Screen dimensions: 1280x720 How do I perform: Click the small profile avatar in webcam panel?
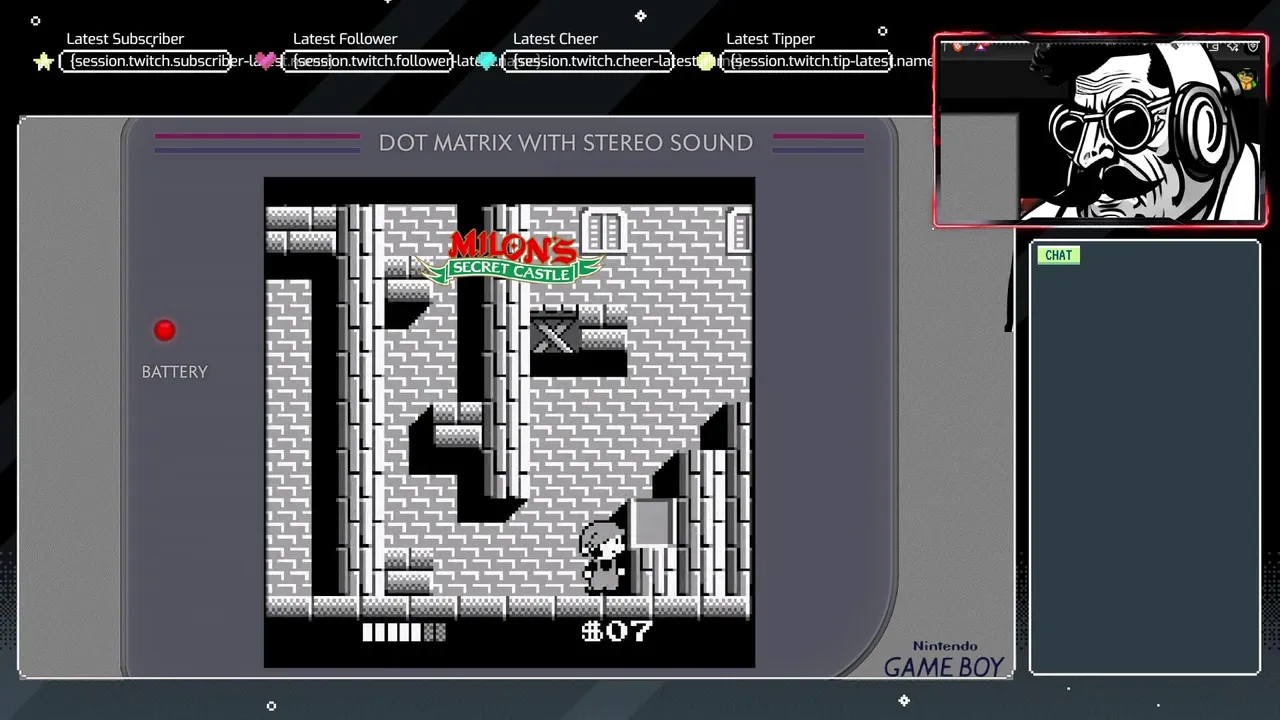1246,80
